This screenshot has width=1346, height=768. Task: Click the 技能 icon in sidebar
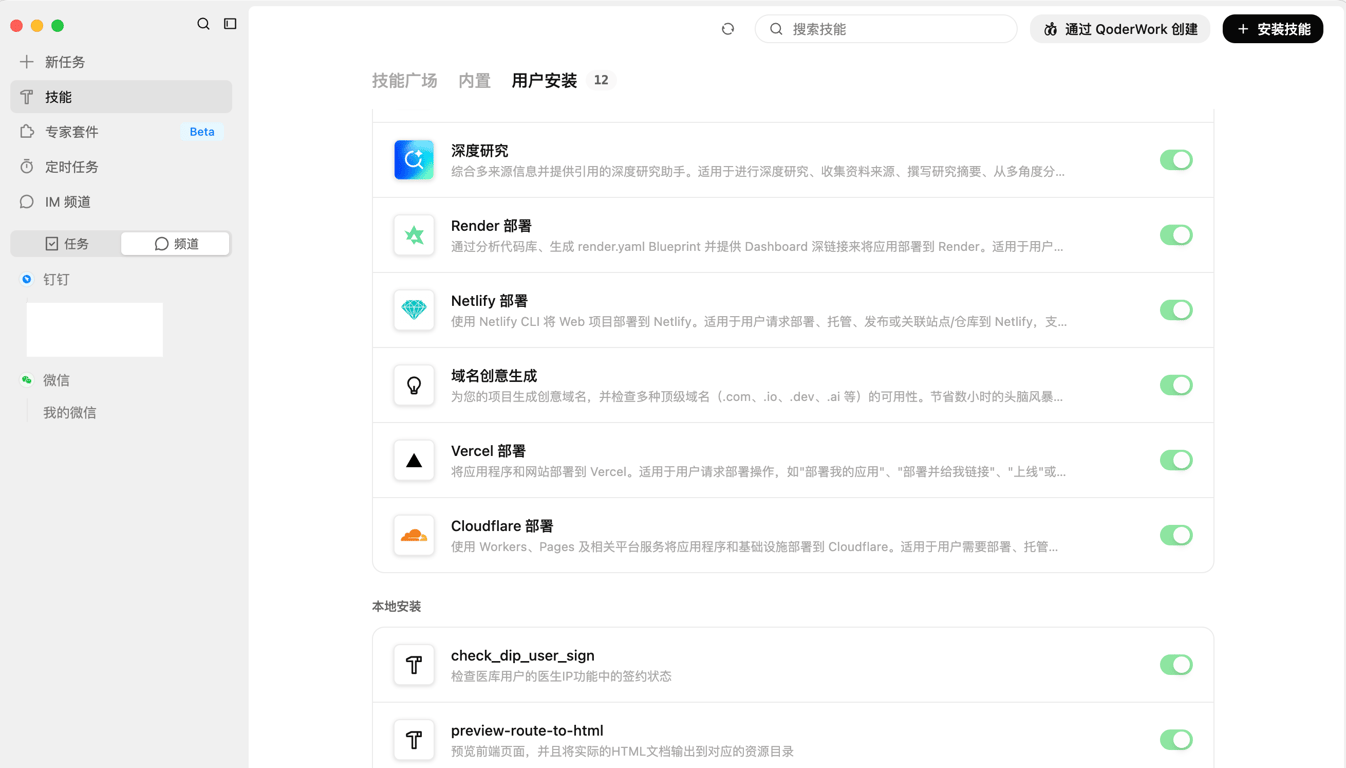click(x=27, y=97)
